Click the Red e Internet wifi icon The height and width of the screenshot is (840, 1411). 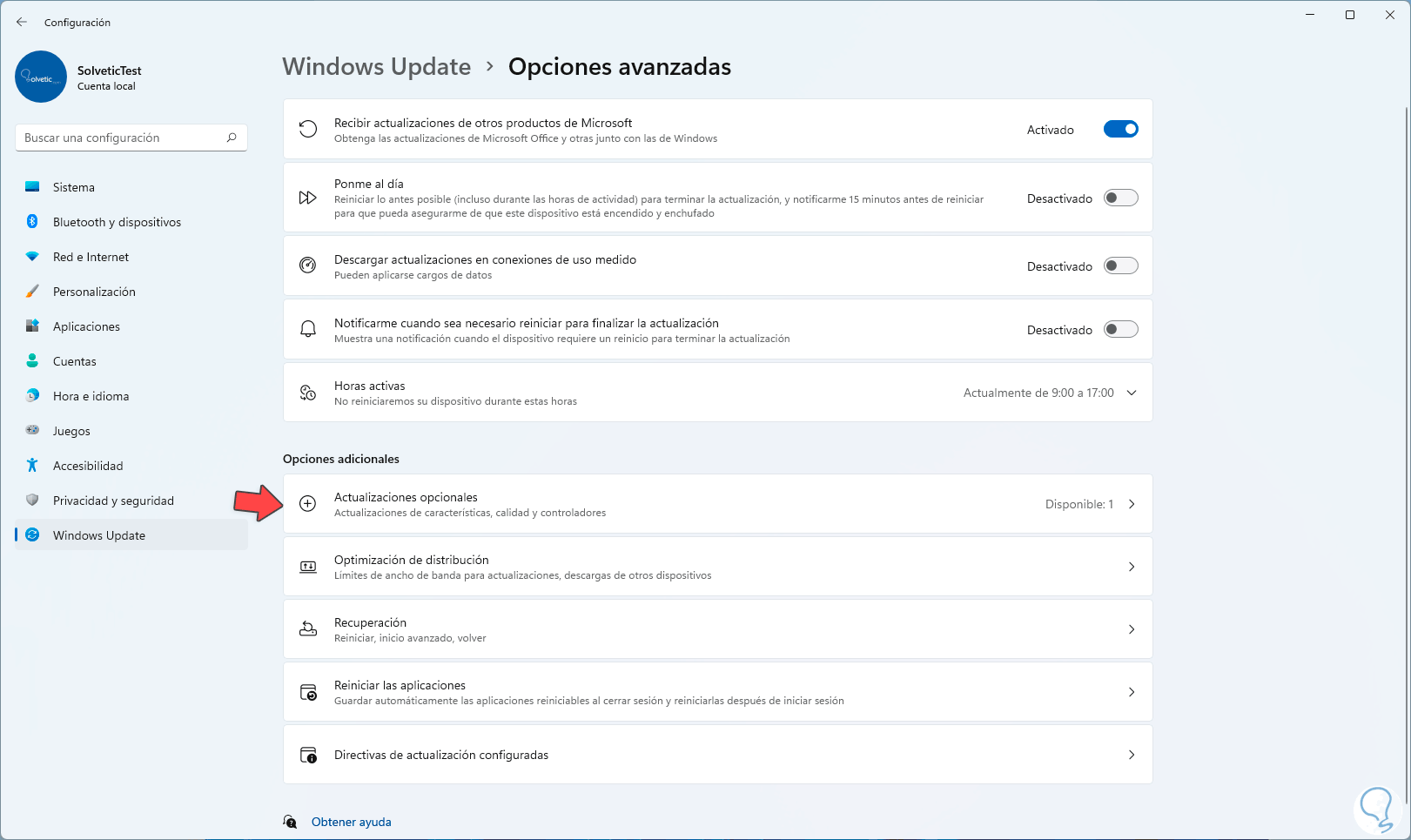point(32,257)
